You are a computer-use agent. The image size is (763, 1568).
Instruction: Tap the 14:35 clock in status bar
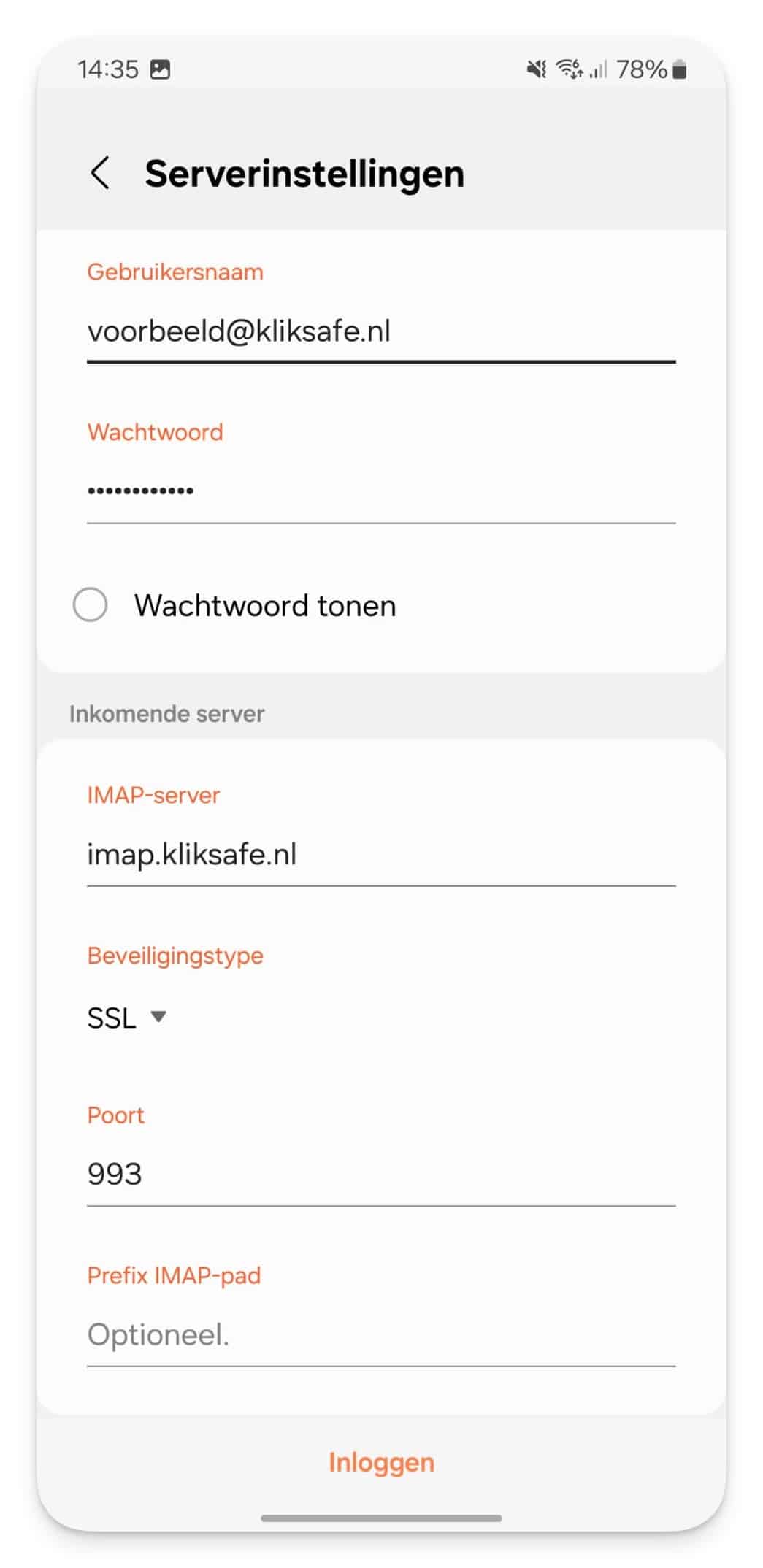108,69
